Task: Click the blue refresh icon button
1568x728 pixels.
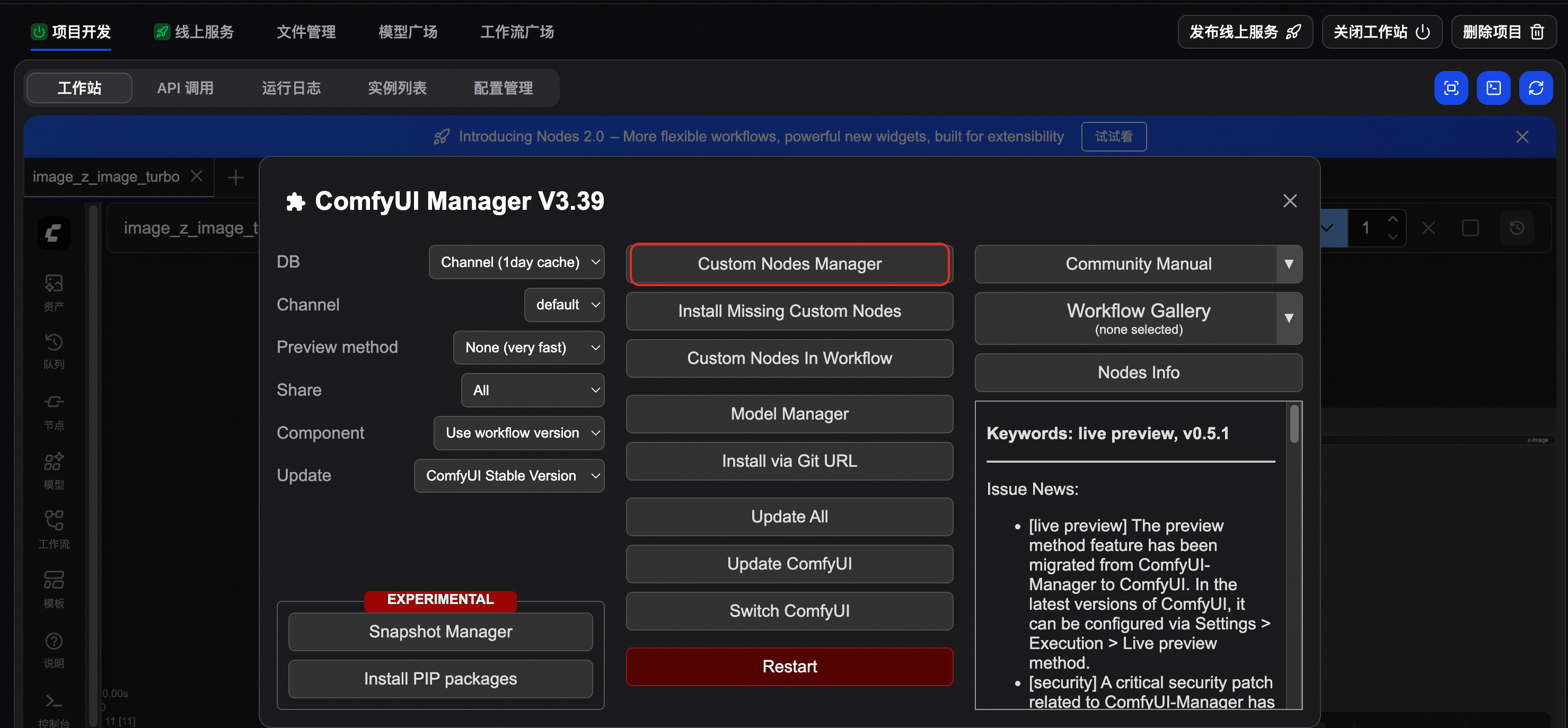Action: 1536,88
